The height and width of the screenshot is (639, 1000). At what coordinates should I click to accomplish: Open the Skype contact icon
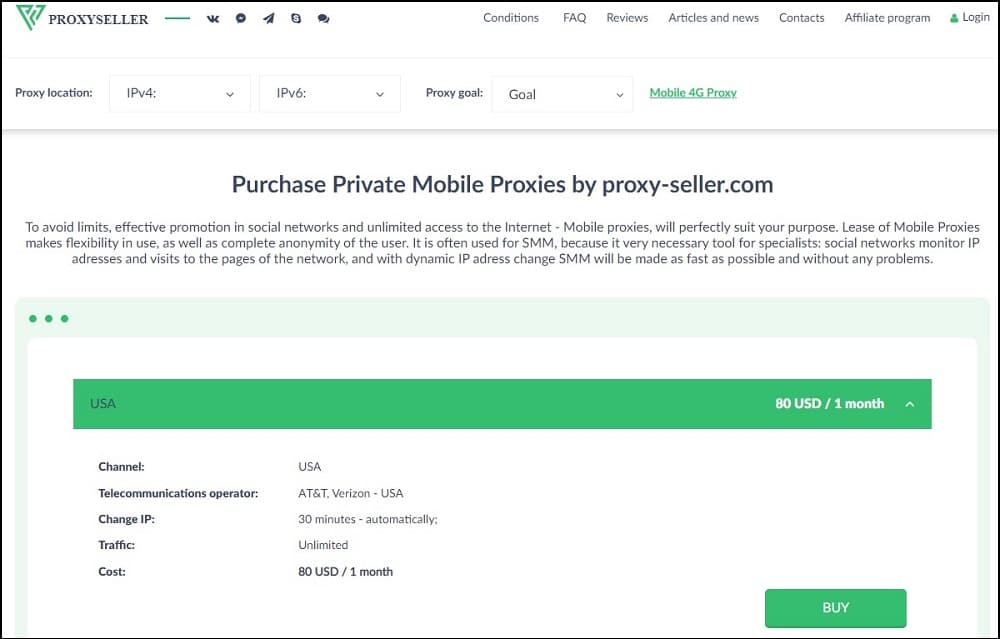tap(296, 18)
